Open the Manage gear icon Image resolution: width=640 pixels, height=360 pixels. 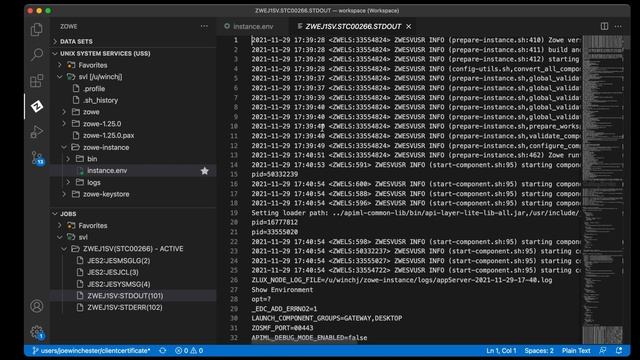click(37, 332)
